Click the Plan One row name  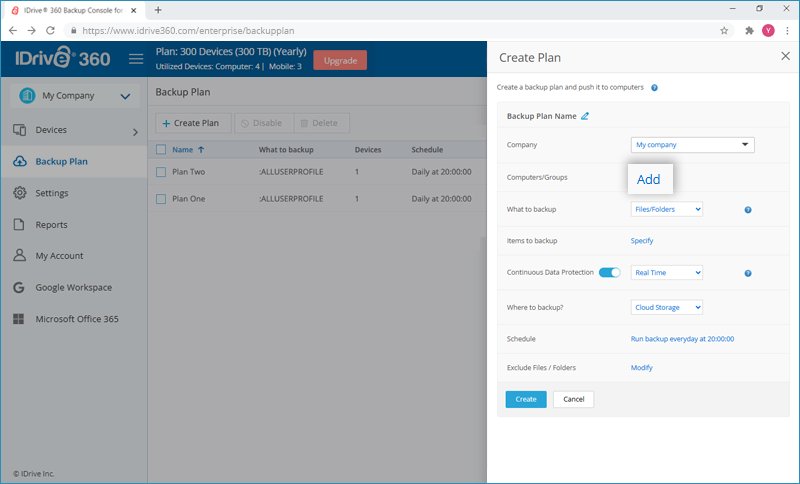tap(188, 199)
